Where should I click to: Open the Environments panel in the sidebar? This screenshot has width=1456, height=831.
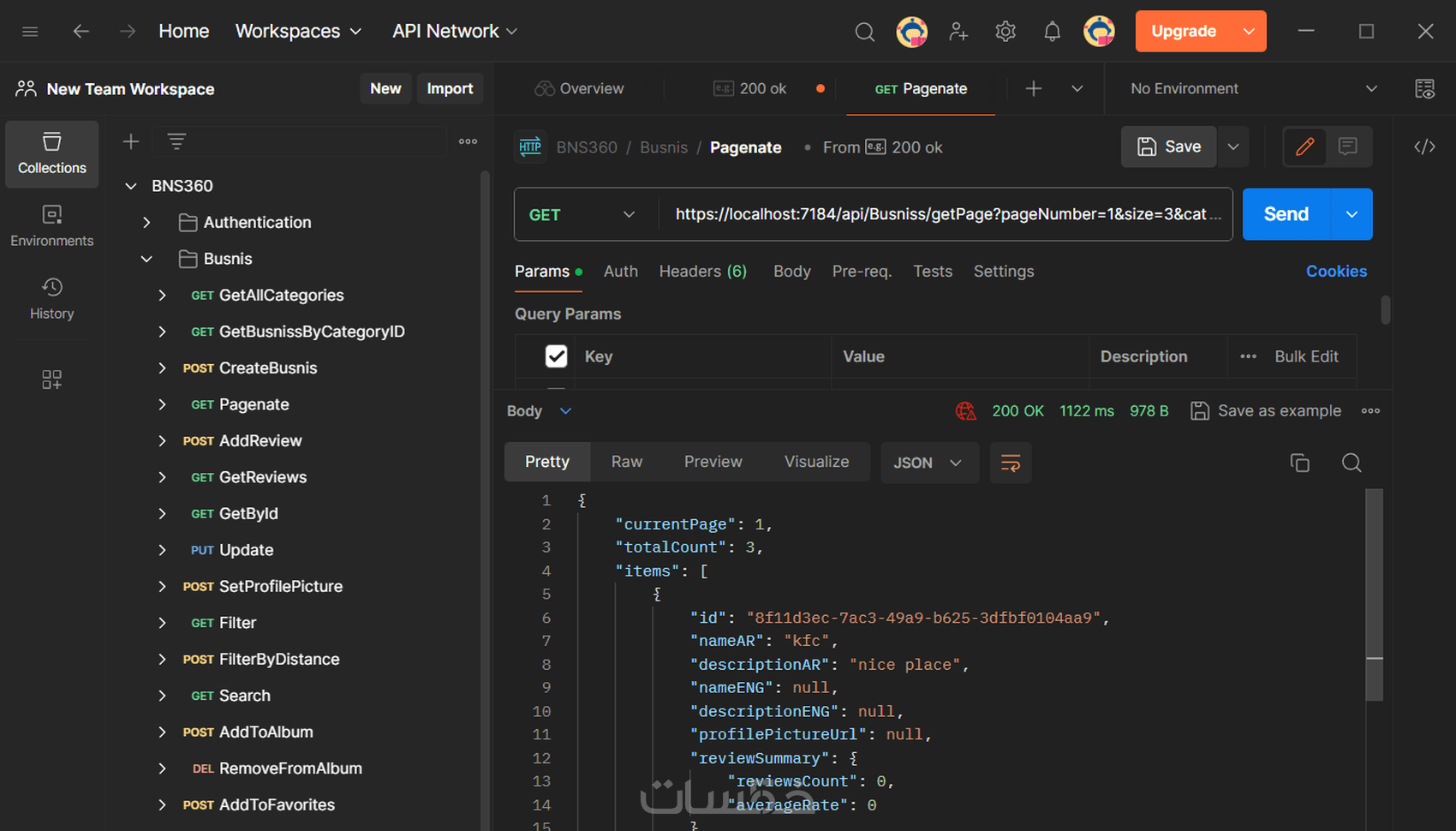point(51,225)
